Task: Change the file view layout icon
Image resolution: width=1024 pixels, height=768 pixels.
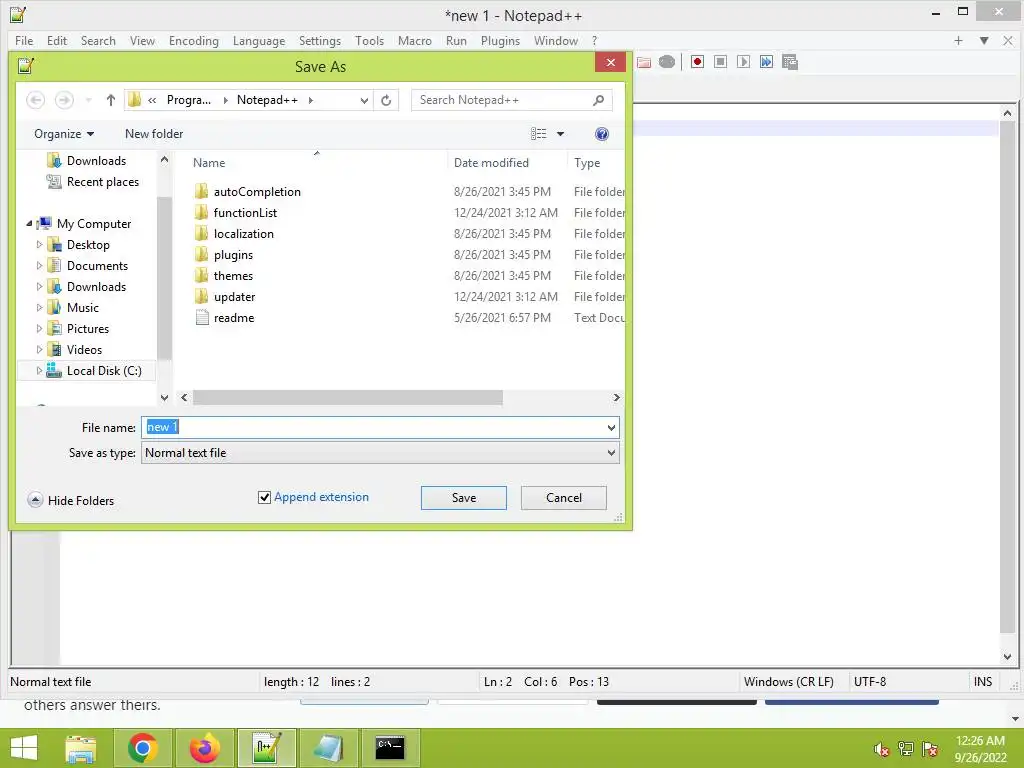Action: (x=539, y=134)
